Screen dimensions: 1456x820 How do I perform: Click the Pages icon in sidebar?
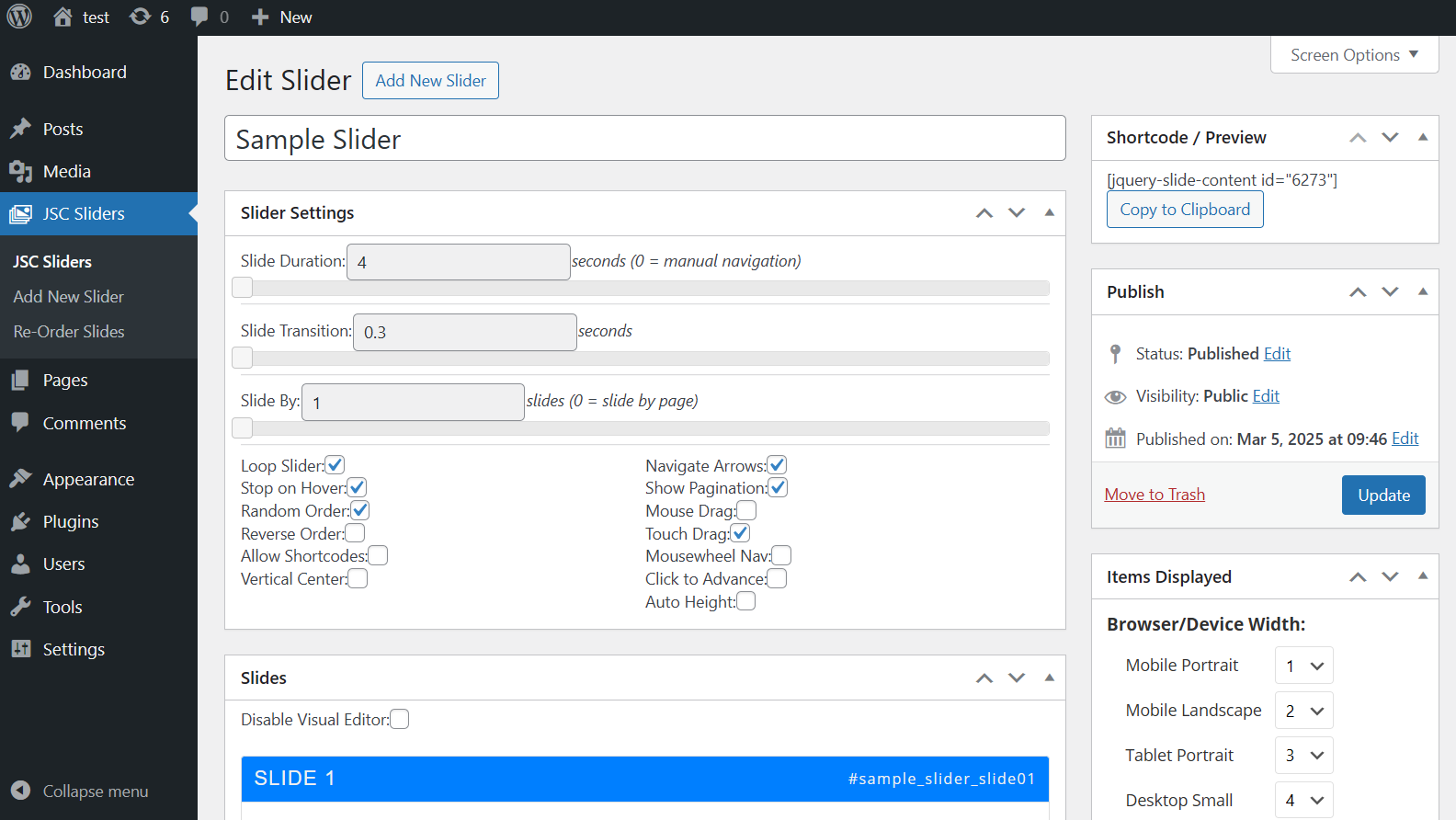point(21,380)
